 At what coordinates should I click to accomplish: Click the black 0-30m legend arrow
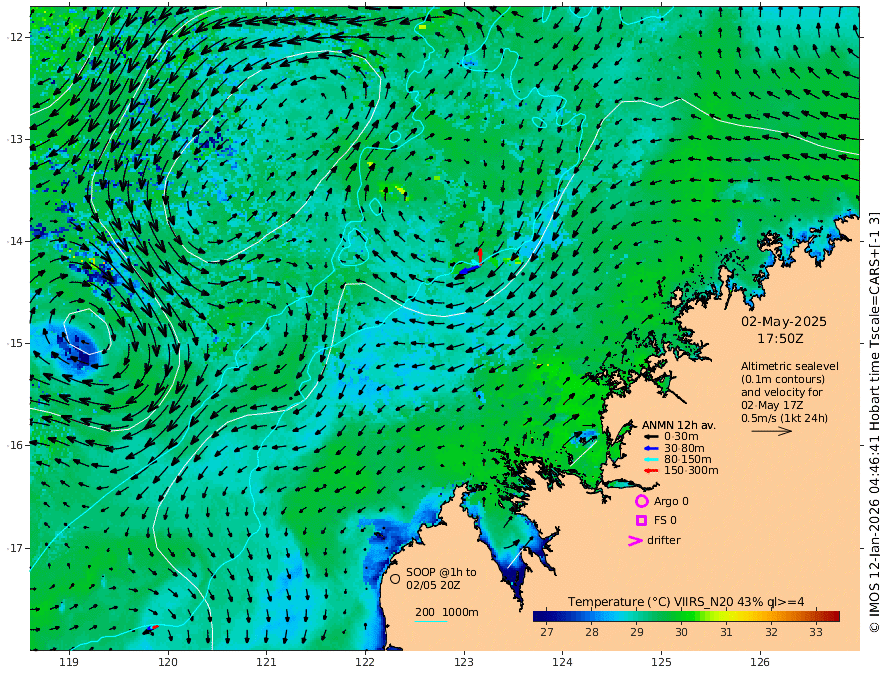coord(650,437)
